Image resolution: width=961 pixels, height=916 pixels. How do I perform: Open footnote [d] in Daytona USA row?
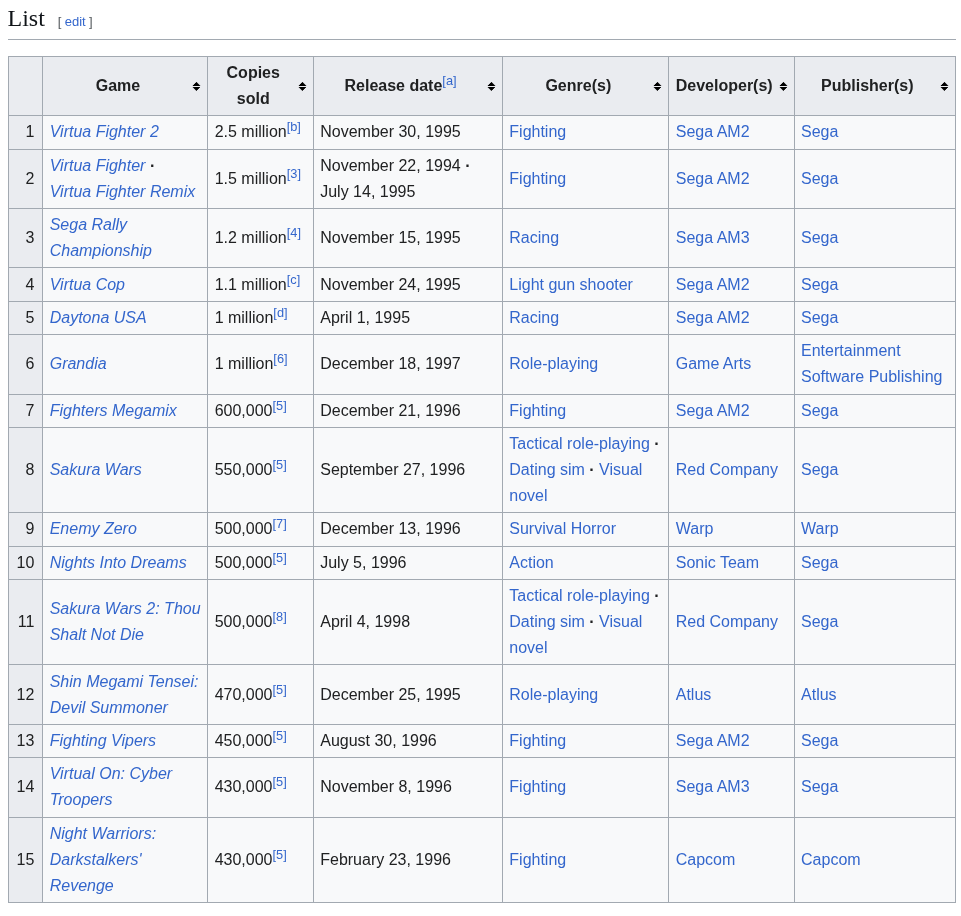[280, 314]
